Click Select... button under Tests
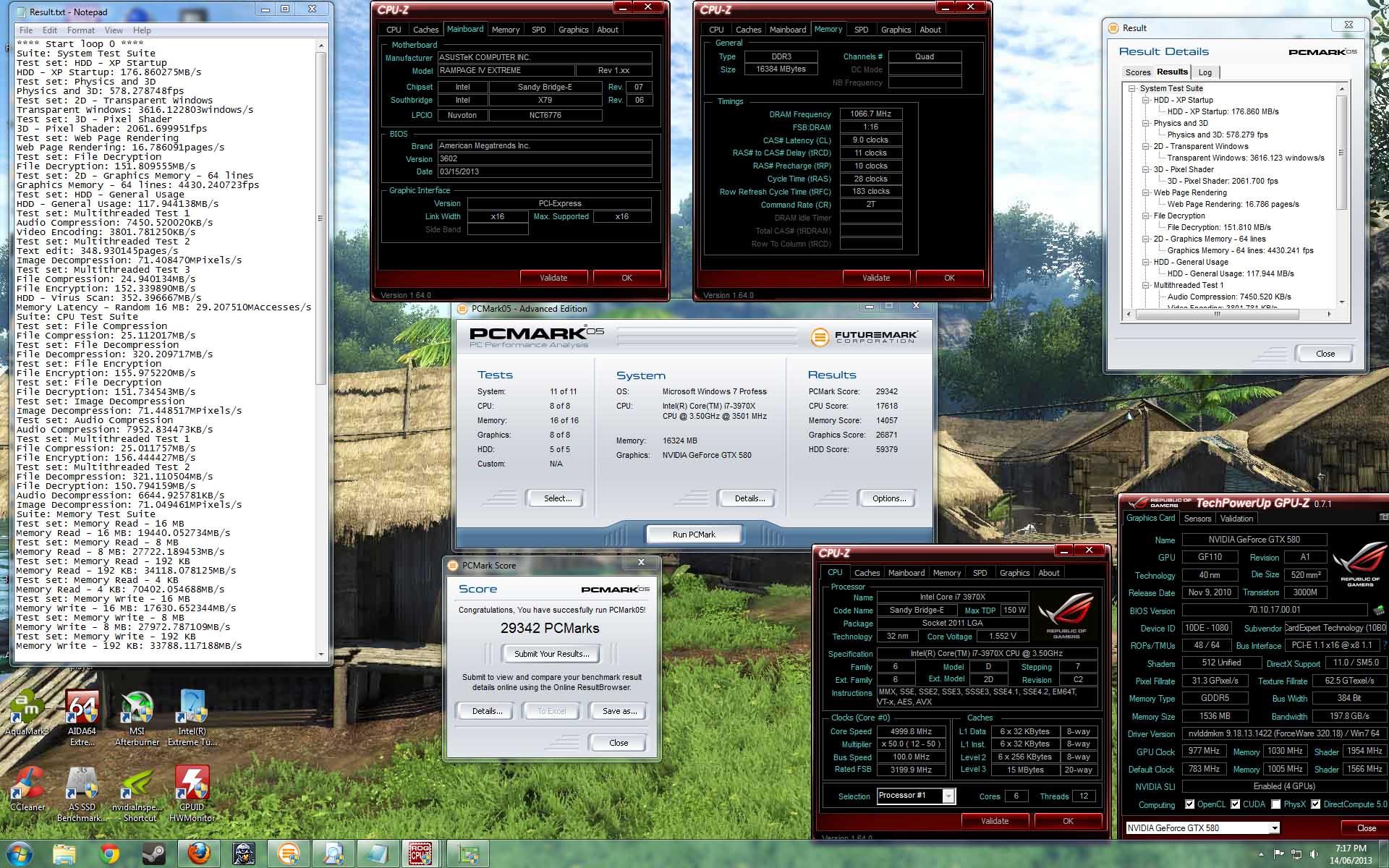 [x=557, y=498]
